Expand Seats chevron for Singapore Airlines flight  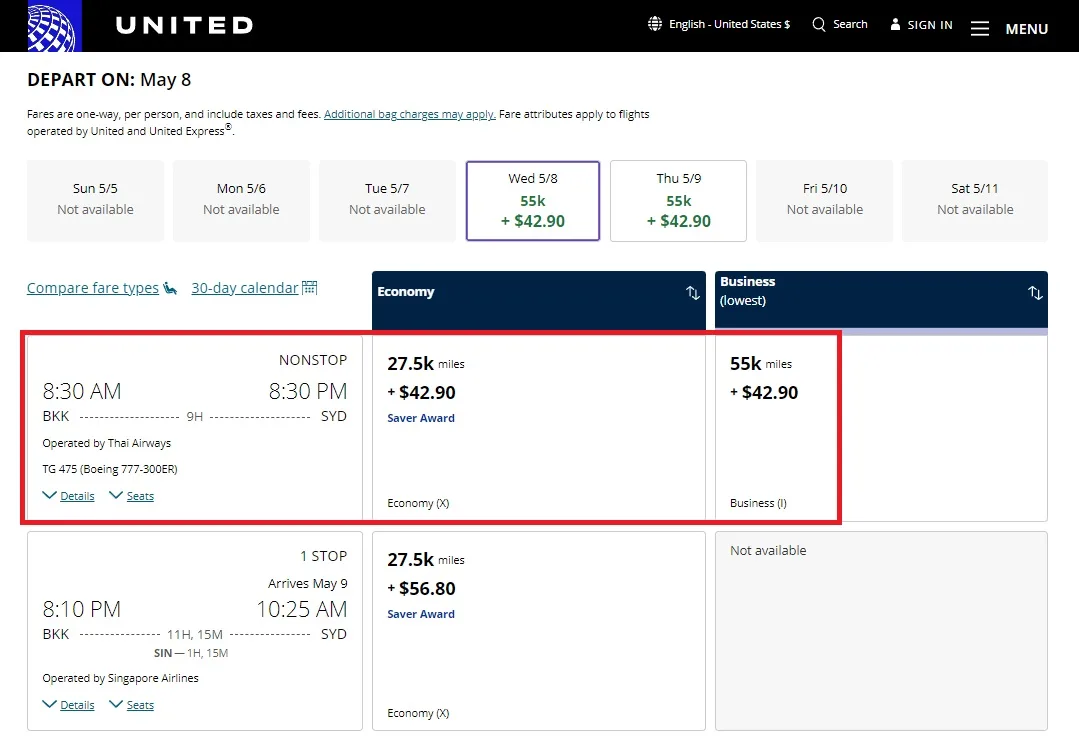[116, 704]
